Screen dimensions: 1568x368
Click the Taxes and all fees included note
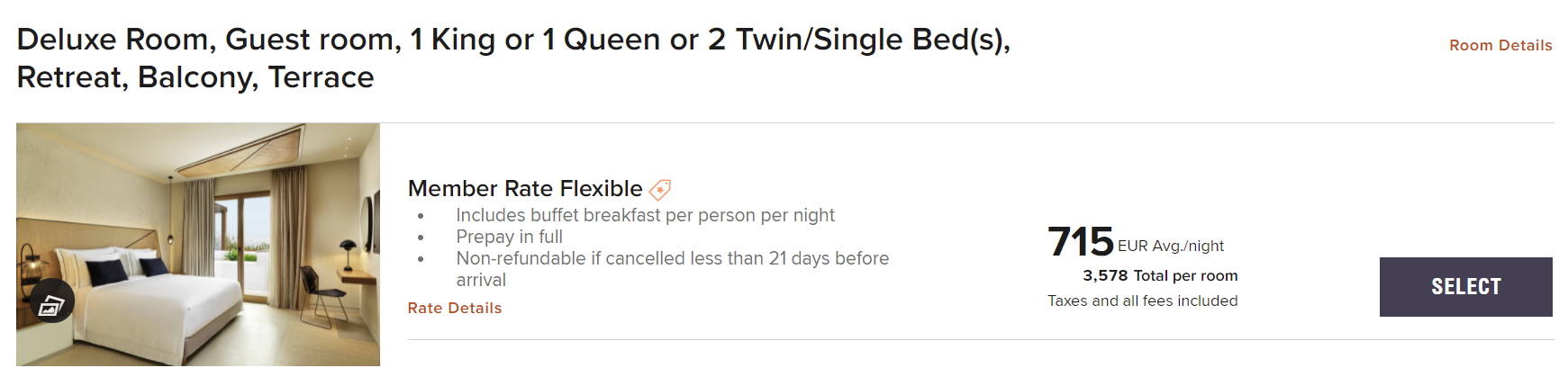1142,301
